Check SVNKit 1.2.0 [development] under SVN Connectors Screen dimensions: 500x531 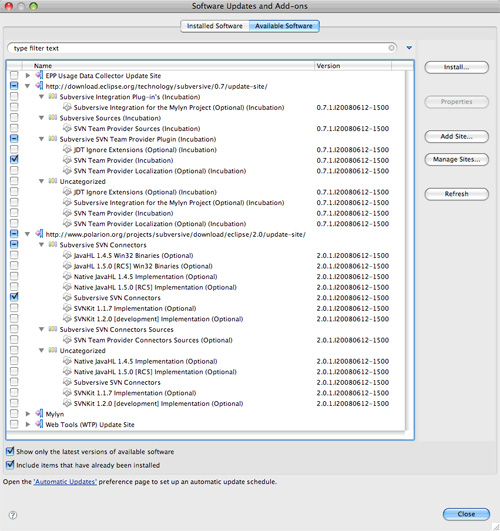(x=14, y=318)
